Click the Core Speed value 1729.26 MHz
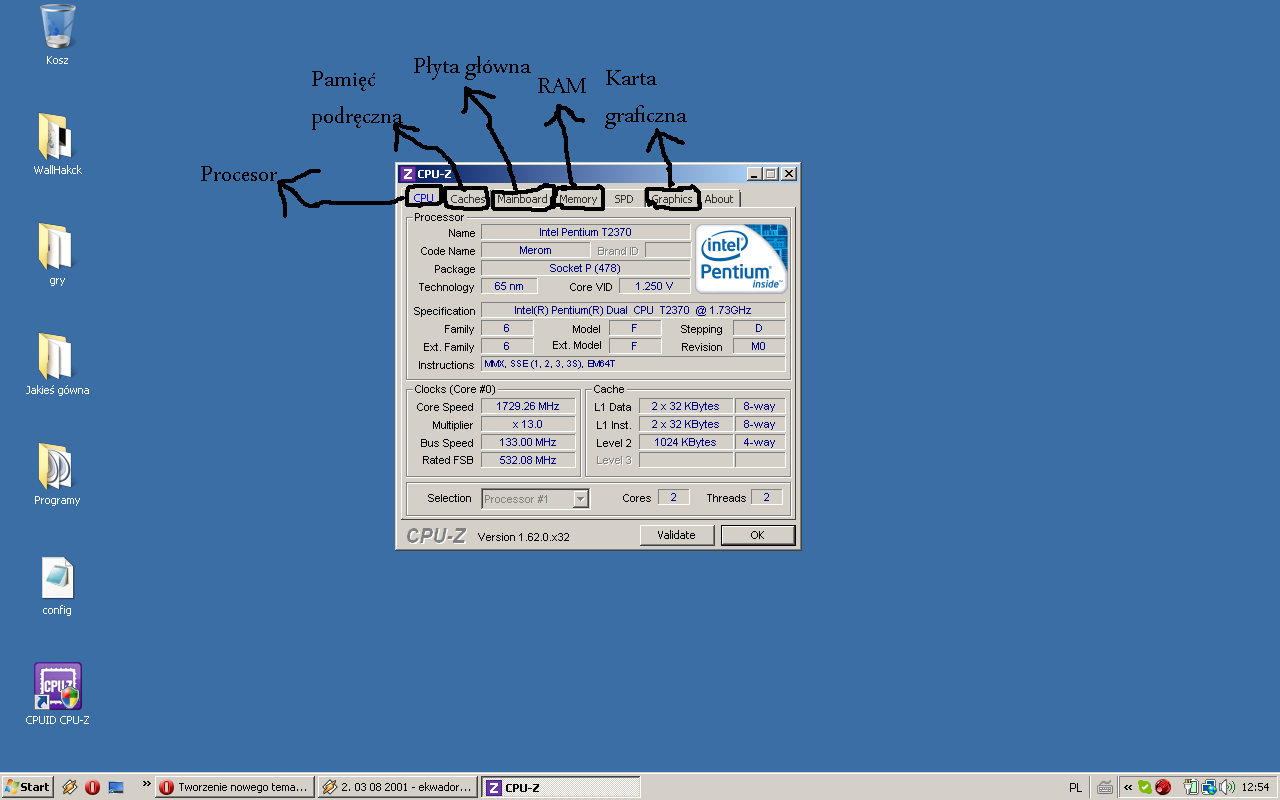Image resolution: width=1280 pixels, height=800 pixels. [x=528, y=406]
